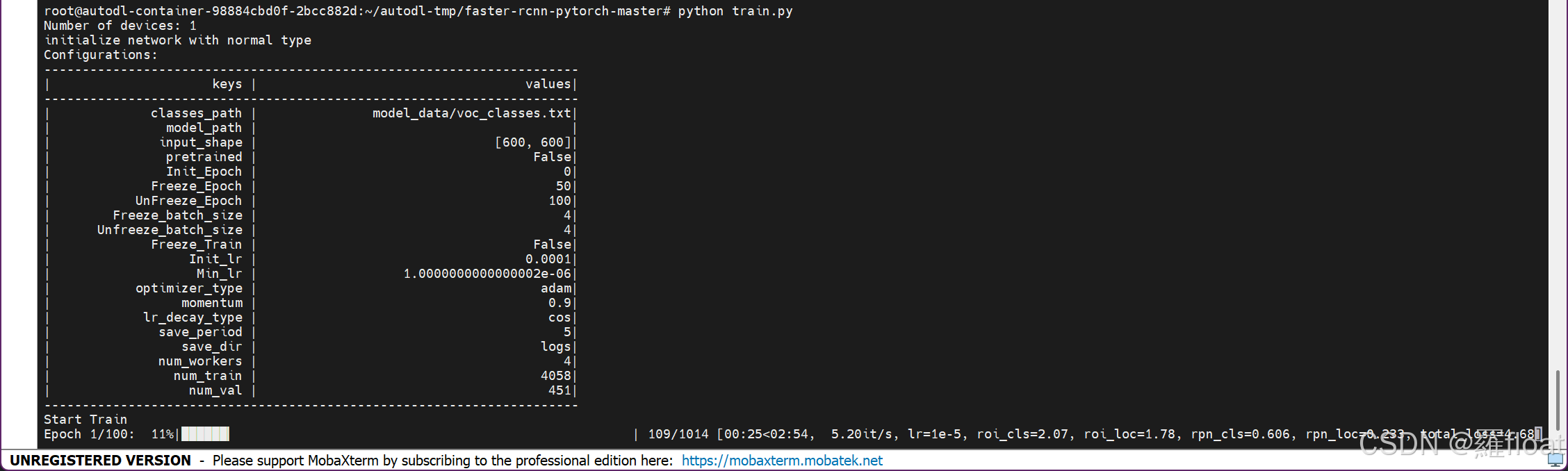This screenshot has width=1568, height=471.
Task: Click the 'roi_cls=2.07' metric
Action: [x=1022, y=434]
